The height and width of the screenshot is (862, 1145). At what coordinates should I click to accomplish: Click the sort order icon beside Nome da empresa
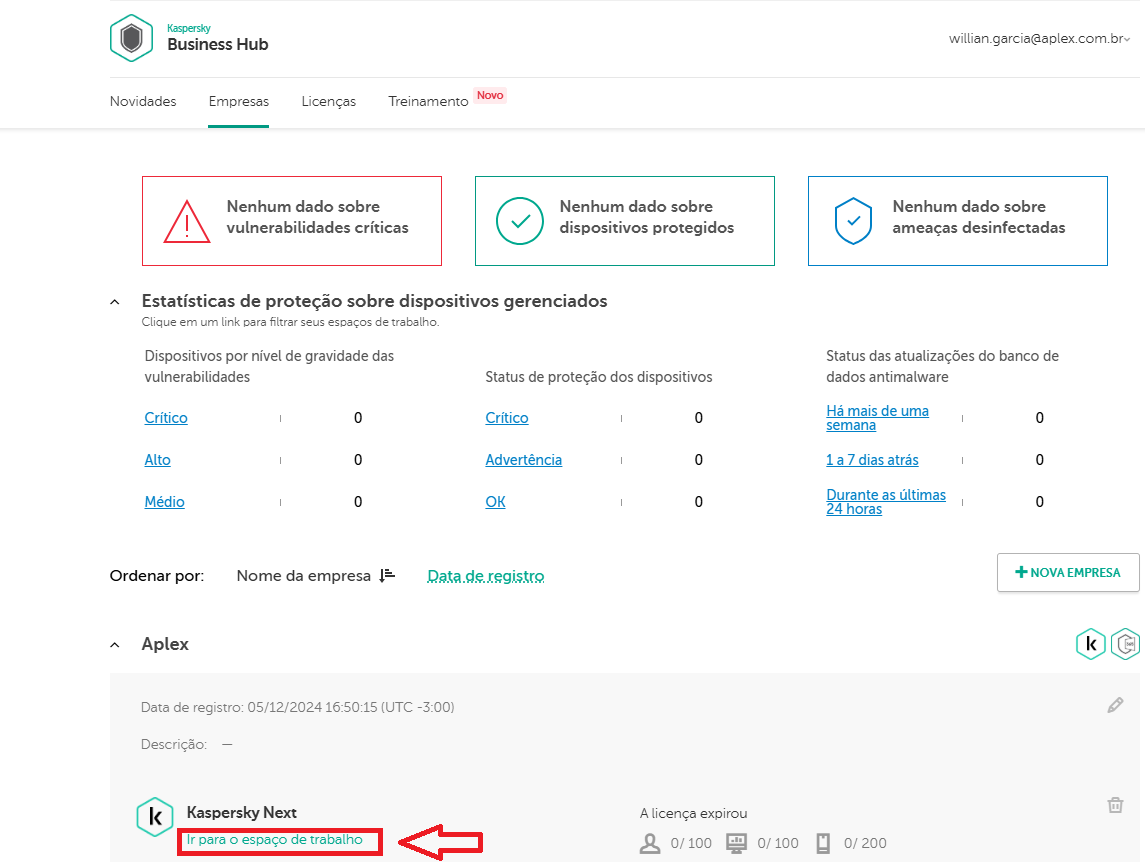point(387,576)
